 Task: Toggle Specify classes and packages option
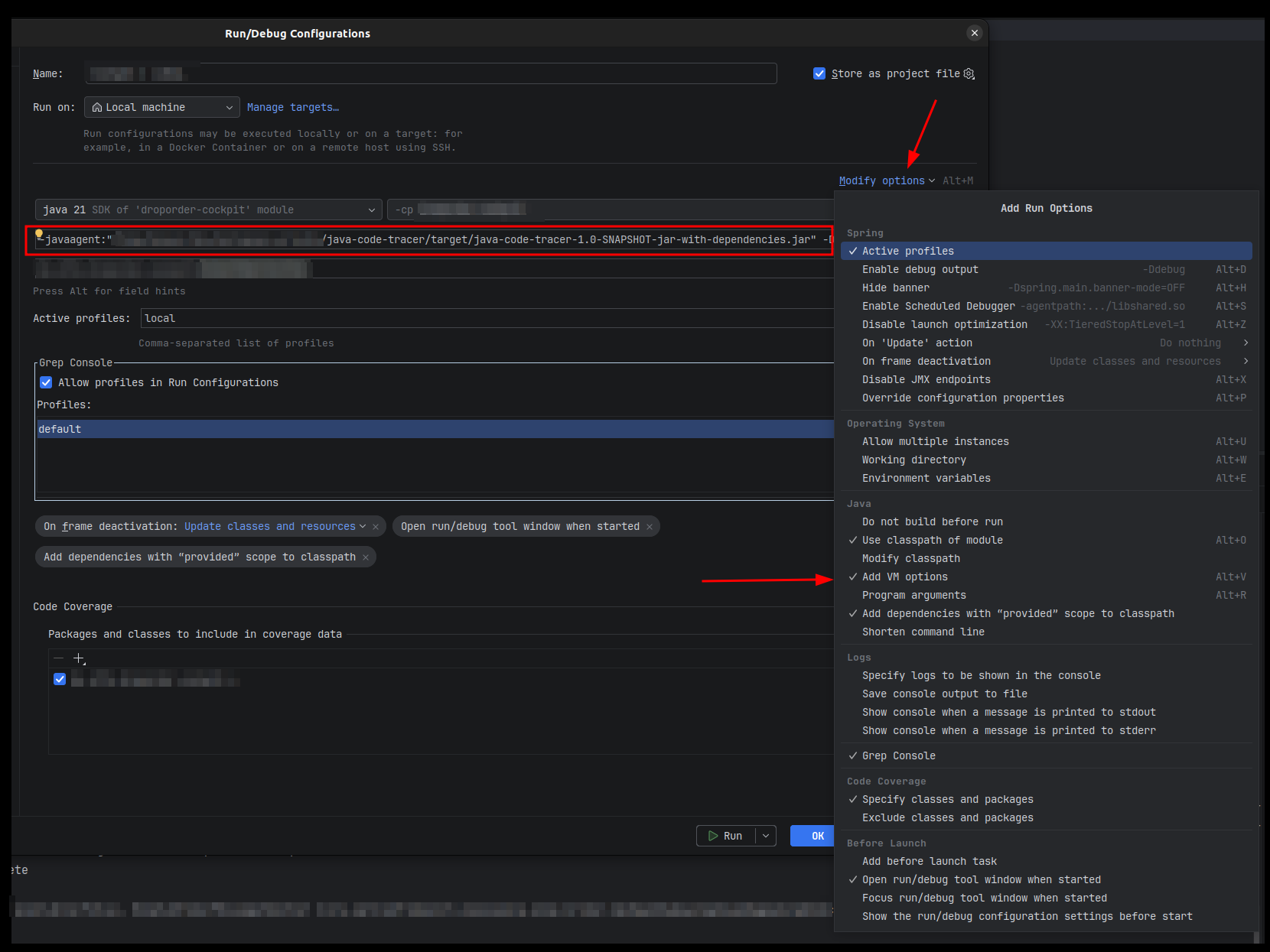point(1046,799)
